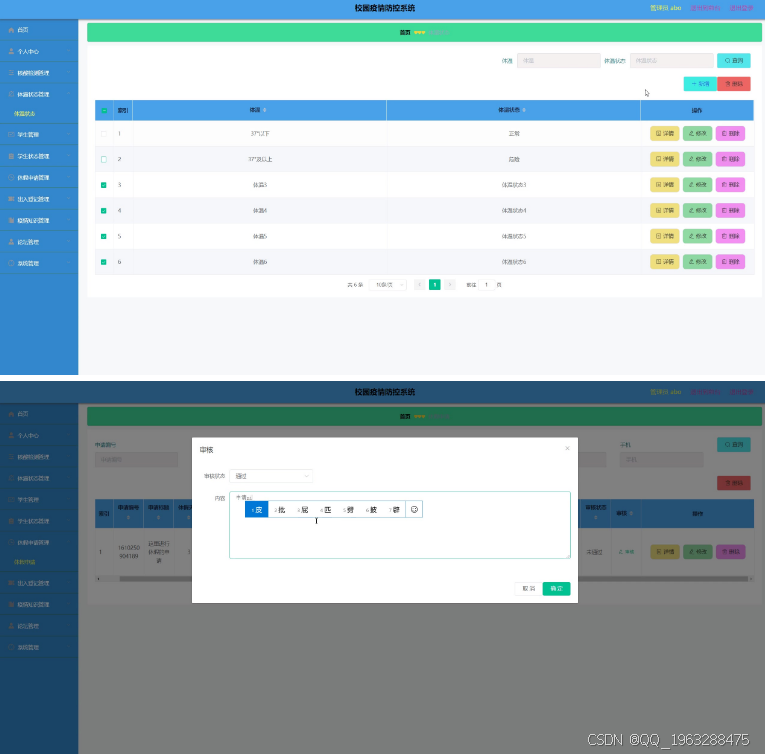Open the 审核状态 dropdown in the dialog
The image size is (765, 754).
pyautogui.click(x=271, y=476)
